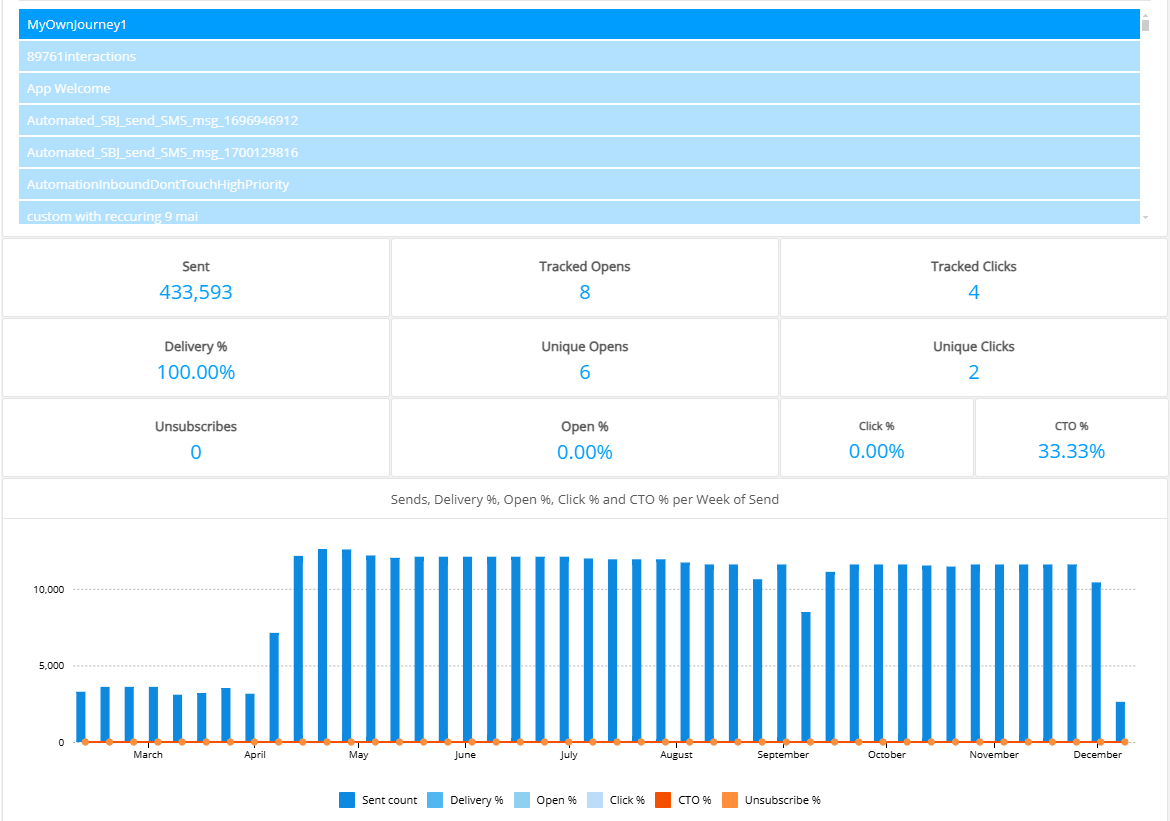Image resolution: width=1170 pixels, height=821 pixels.
Task: Toggle the Unsubscribe % legend item
Action: point(730,800)
